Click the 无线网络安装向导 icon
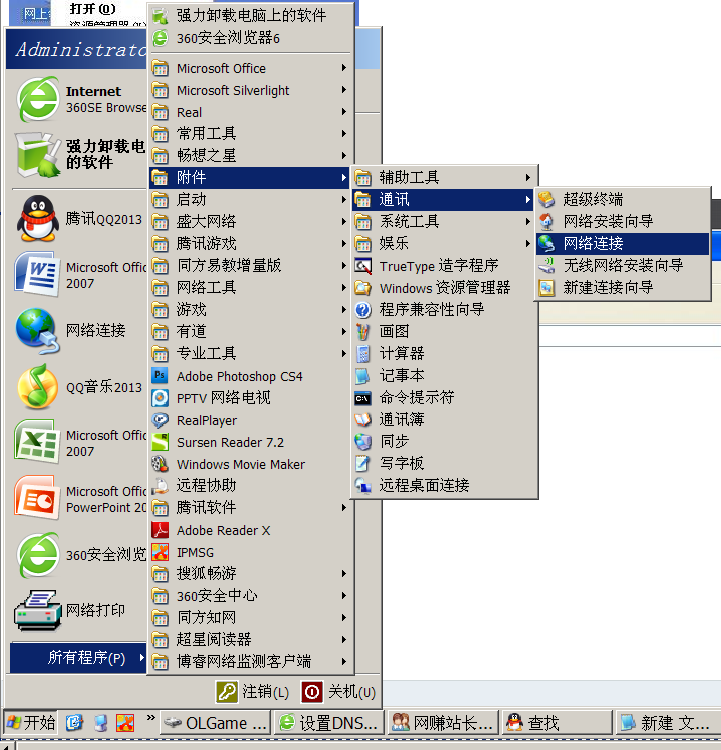The width and height of the screenshot is (721, 750). pyautogui.click(x=546, y=265)
